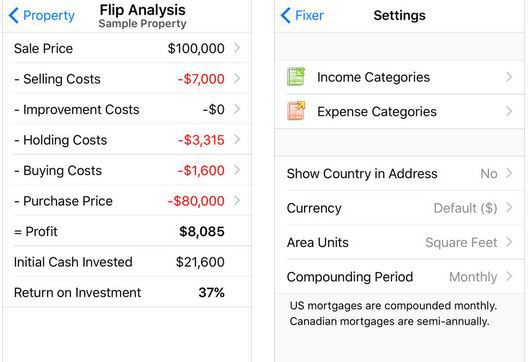The height and width of the screenshot is (362, 528).
Task: Open the Income Categories icon
Action: (x=296, y=76)
